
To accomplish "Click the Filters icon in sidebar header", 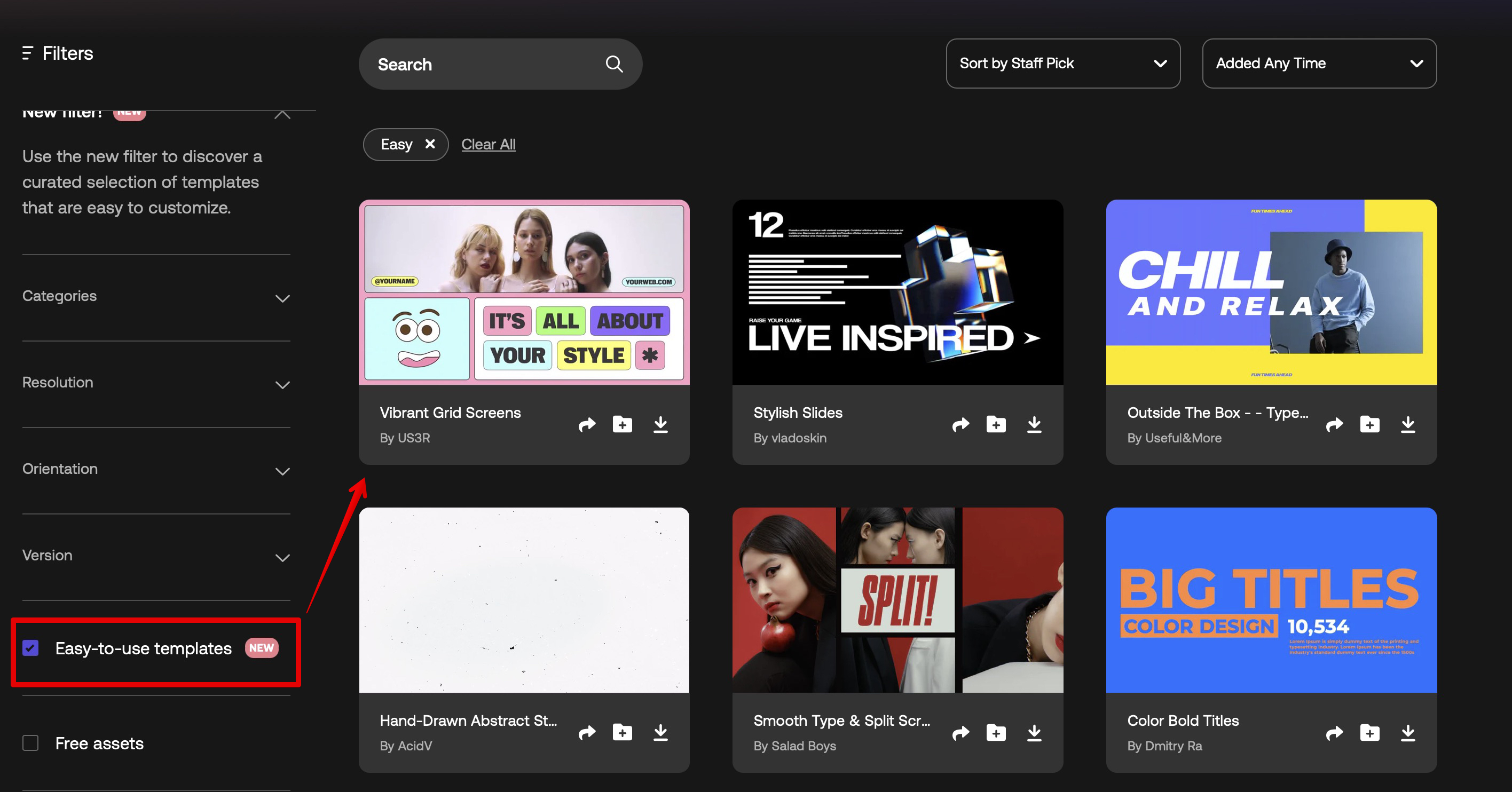I will coord(27,53).
